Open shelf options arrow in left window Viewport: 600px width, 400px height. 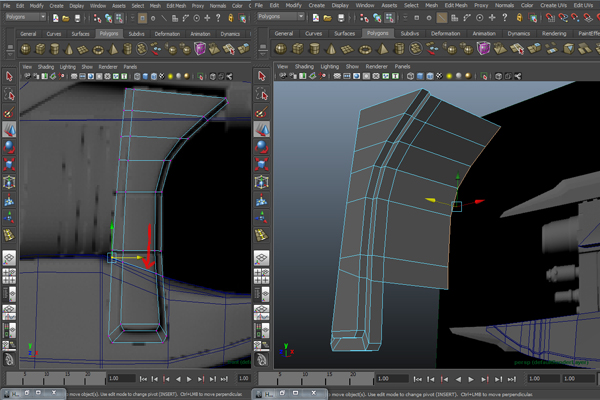[x=10, y=55]
